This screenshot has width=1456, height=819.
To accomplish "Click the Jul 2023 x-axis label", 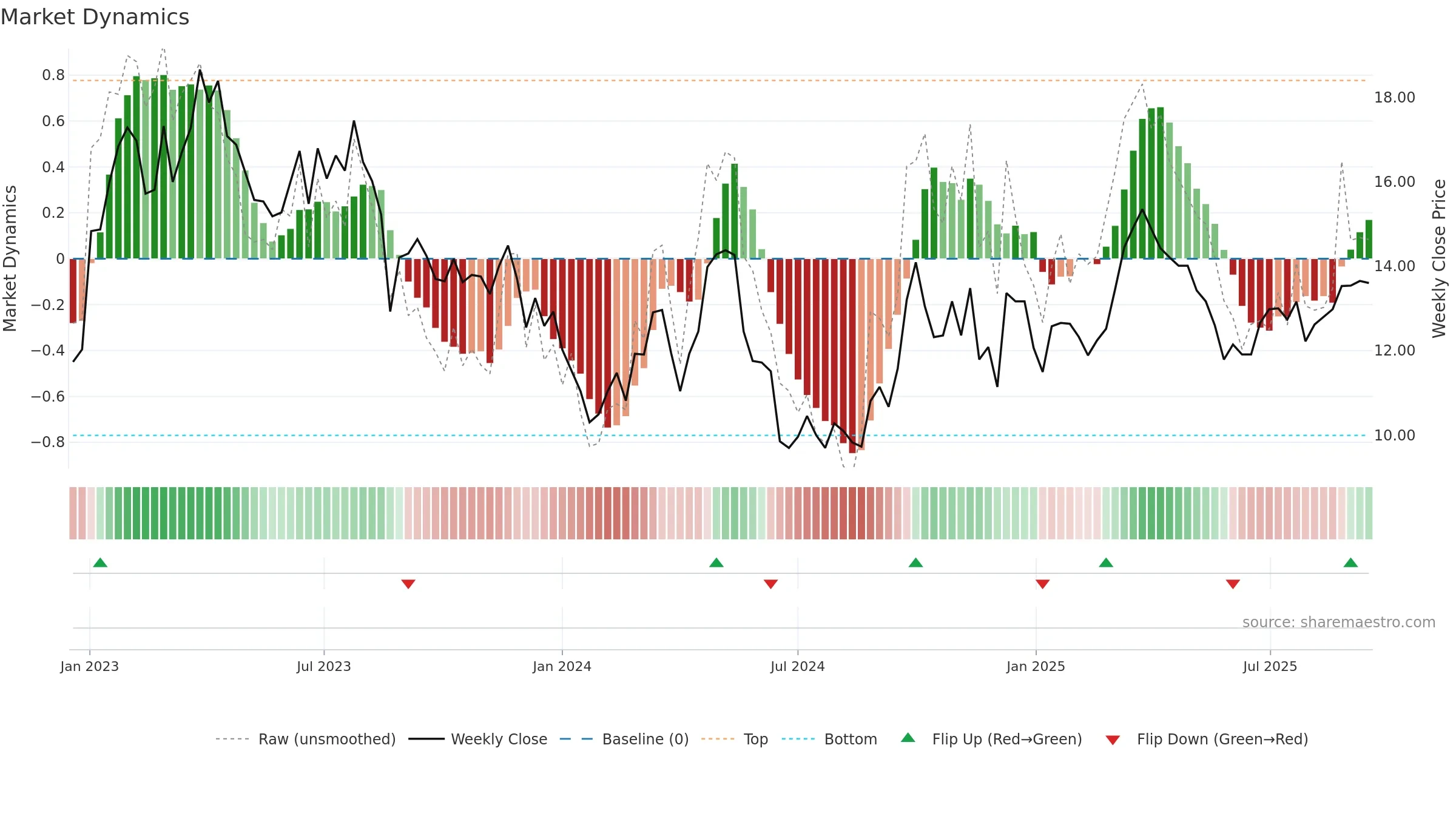I will [323, 666].
